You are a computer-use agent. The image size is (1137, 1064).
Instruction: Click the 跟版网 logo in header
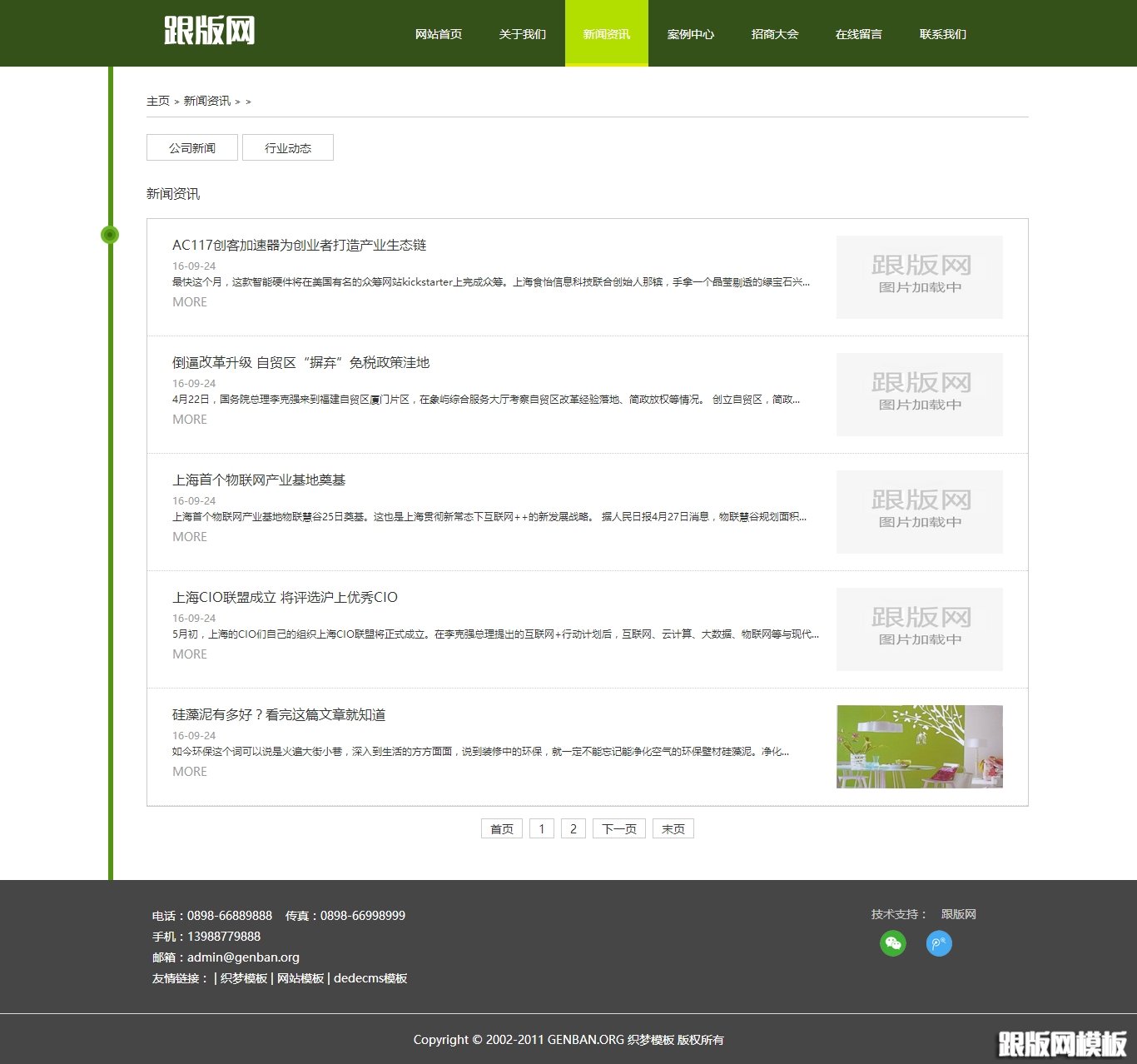tap(209, 32)
